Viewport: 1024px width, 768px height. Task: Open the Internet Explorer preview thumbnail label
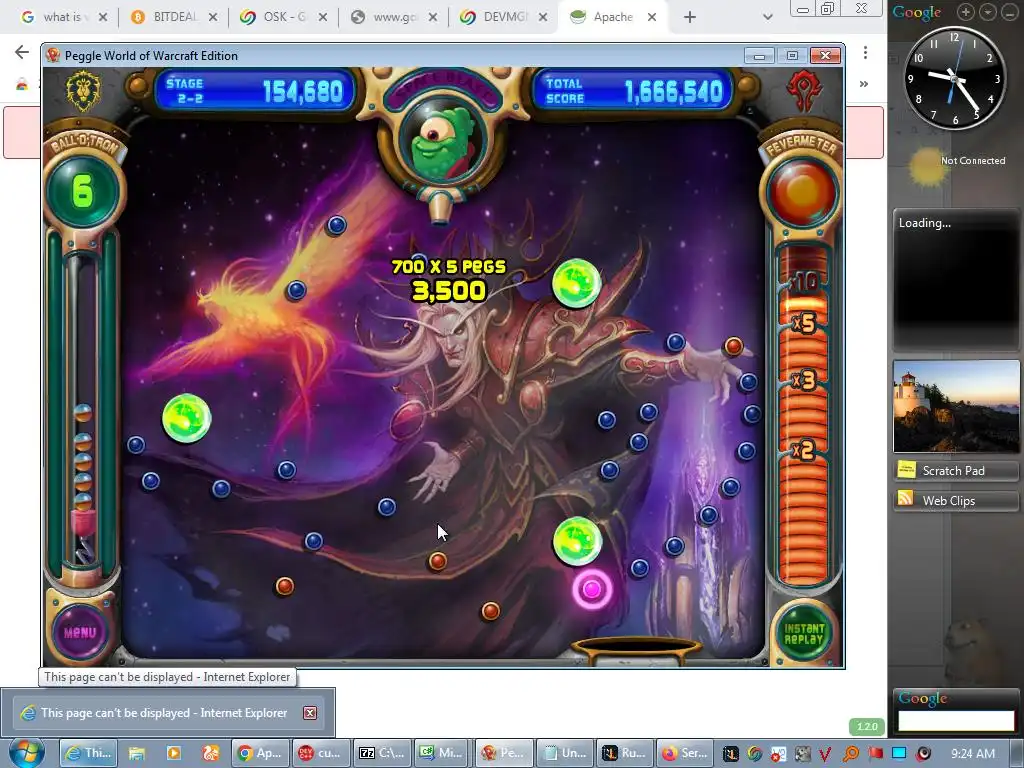tap(164, 712)
